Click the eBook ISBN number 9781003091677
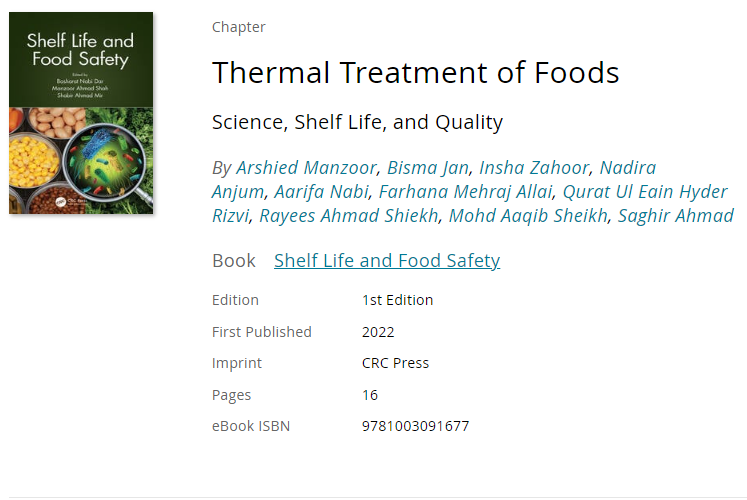The height and width of the screenshot is (500, 747). pyautogui.click(x=415, y=426)
